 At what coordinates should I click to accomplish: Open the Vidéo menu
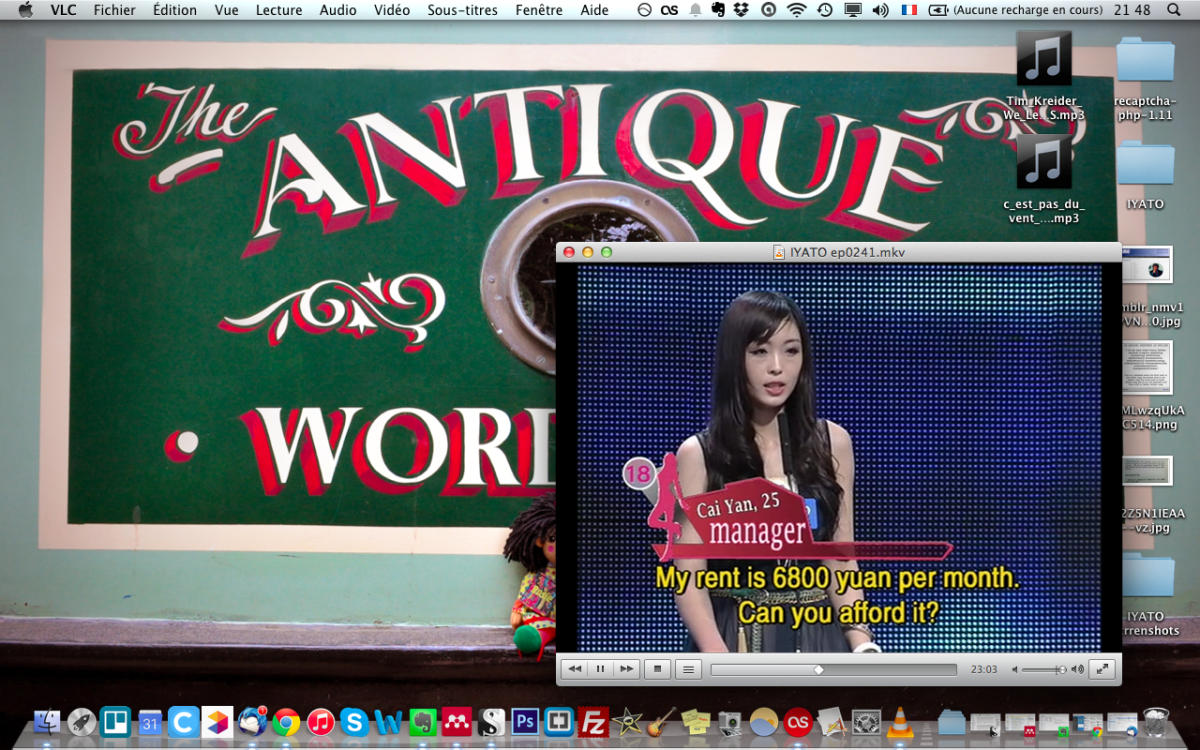click(392, 10)
